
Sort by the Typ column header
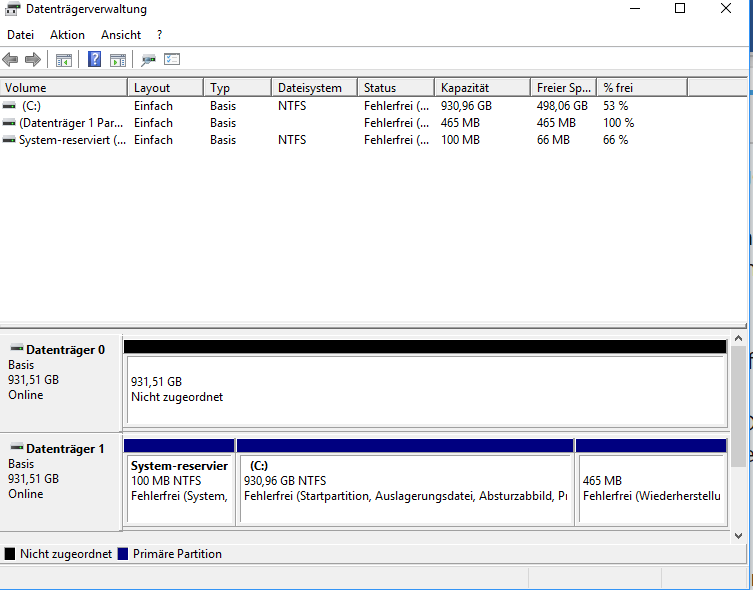(237, 88)
